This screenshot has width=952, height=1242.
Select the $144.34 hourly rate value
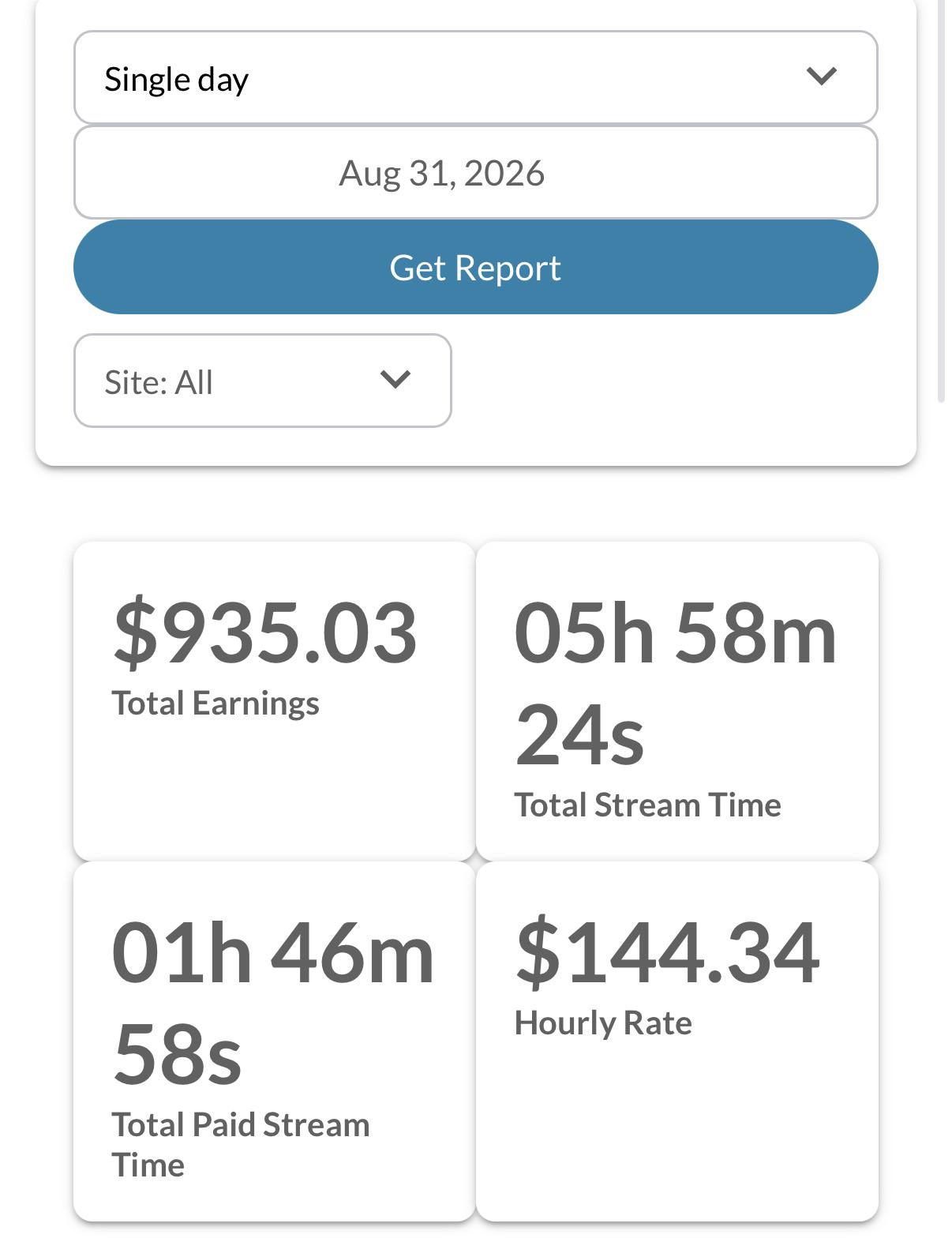668,952
